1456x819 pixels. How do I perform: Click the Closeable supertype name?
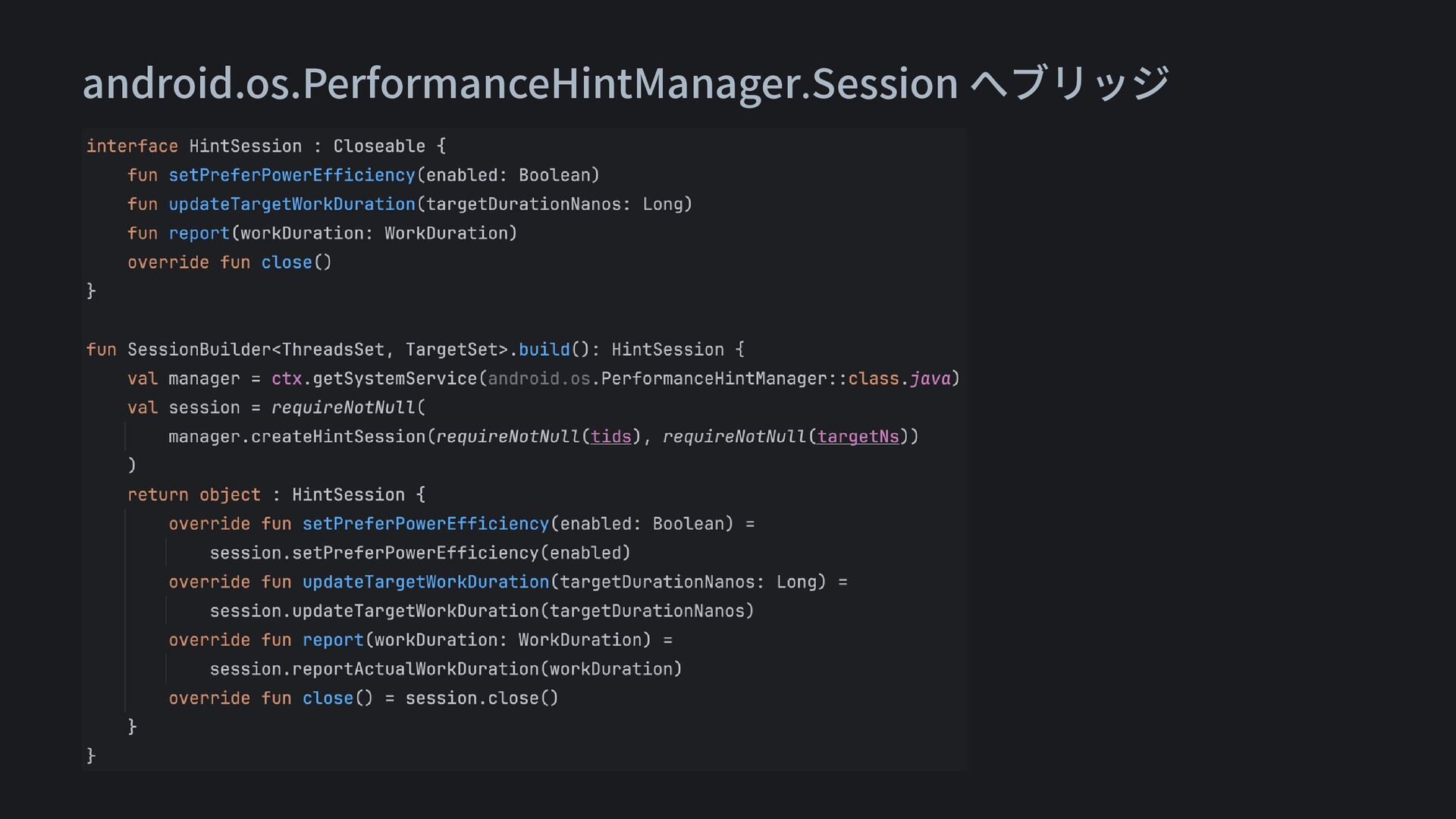[379, 146]
